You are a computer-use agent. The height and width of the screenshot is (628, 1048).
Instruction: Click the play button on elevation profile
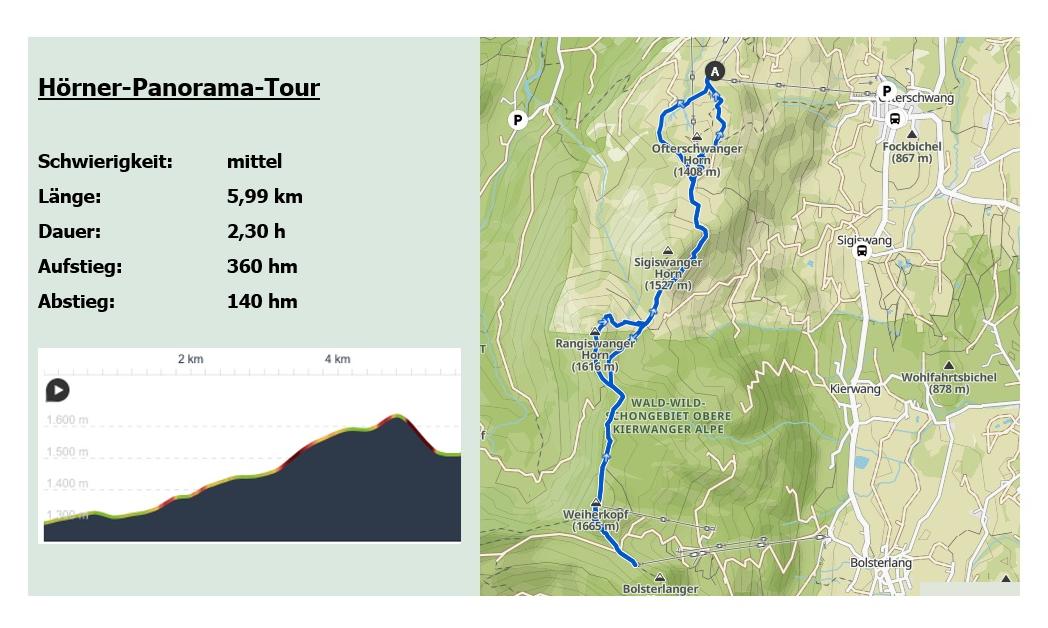57,390
